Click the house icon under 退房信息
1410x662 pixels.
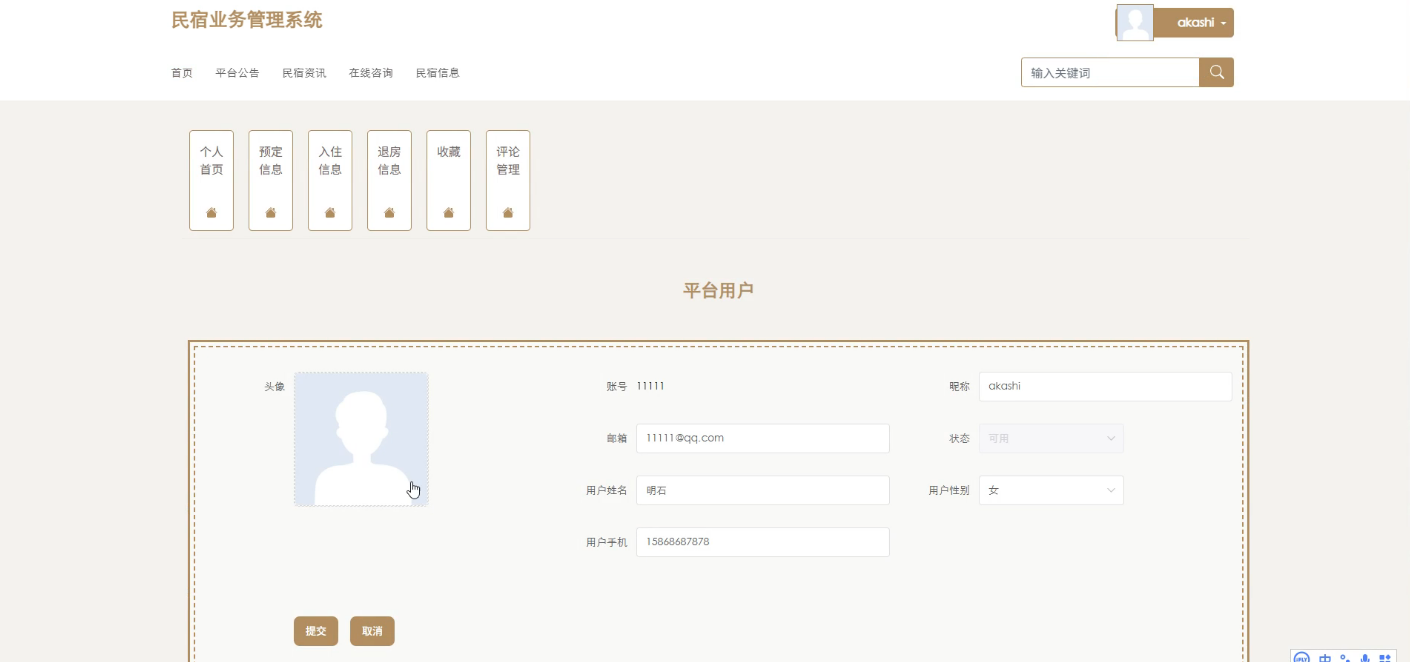(x=389, y=212)
